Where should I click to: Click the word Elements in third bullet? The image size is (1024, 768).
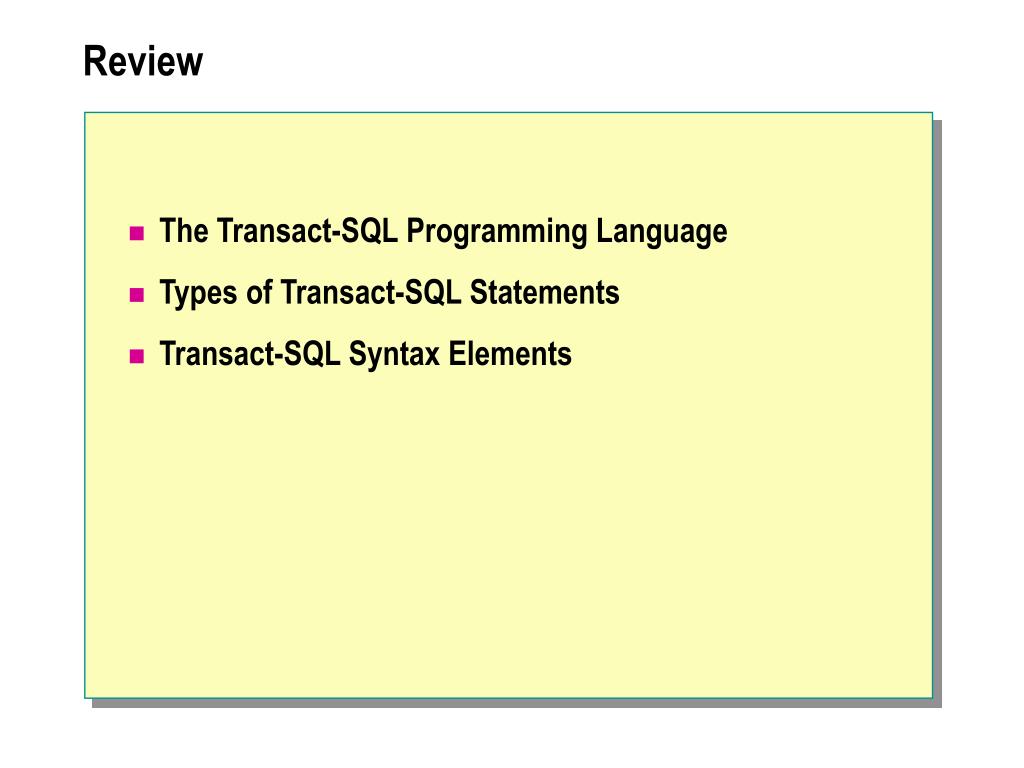tap(510, 353)
